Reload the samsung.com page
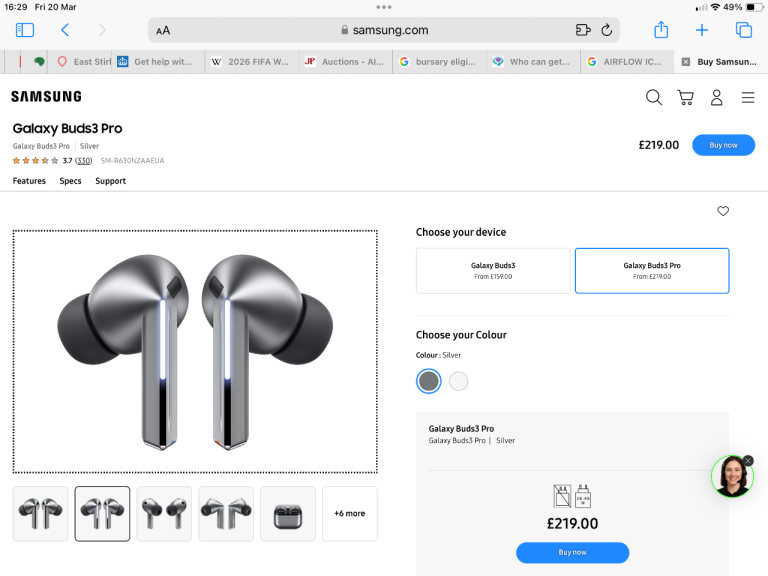768x576 pixels. pos(606,30)
